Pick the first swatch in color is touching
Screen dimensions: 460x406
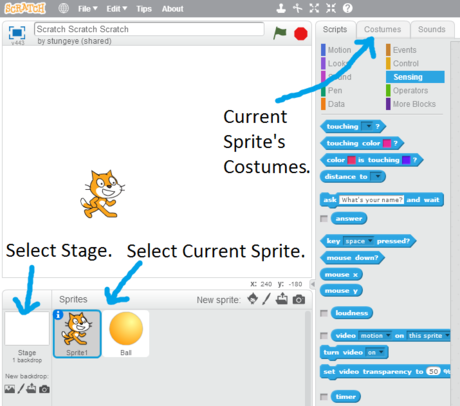(351, 160)
